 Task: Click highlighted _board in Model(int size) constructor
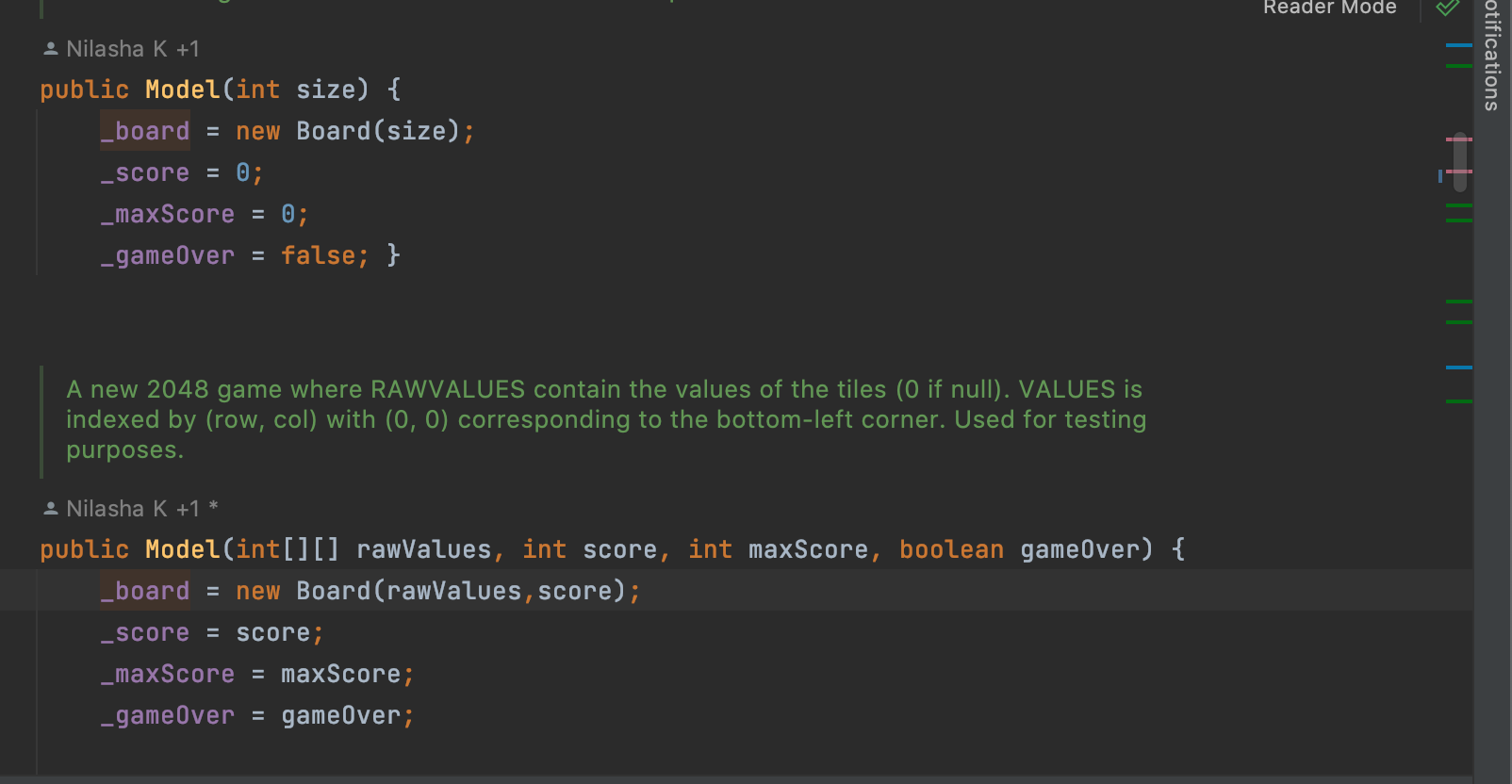(145, 131)
